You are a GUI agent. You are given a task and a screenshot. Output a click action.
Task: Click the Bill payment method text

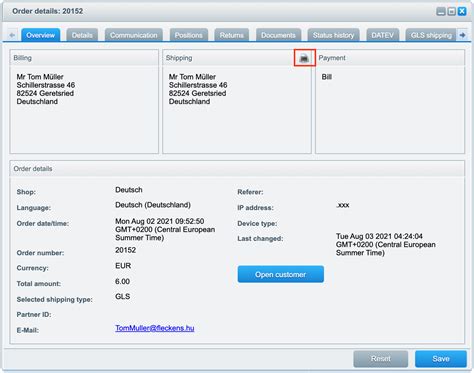coord(327,77)
